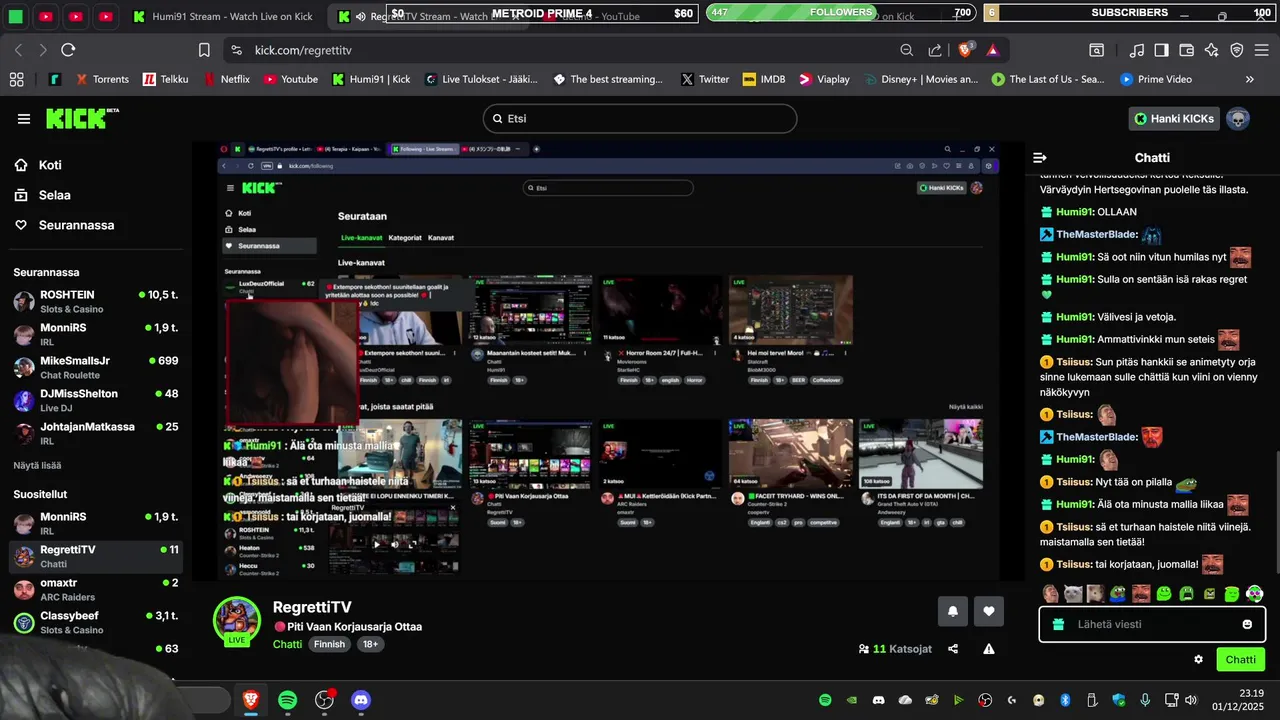This screenshot has width=1280, height=720.
Task: Collapse the Chatti panel with the arrow icon
Action: [1040, 158]
